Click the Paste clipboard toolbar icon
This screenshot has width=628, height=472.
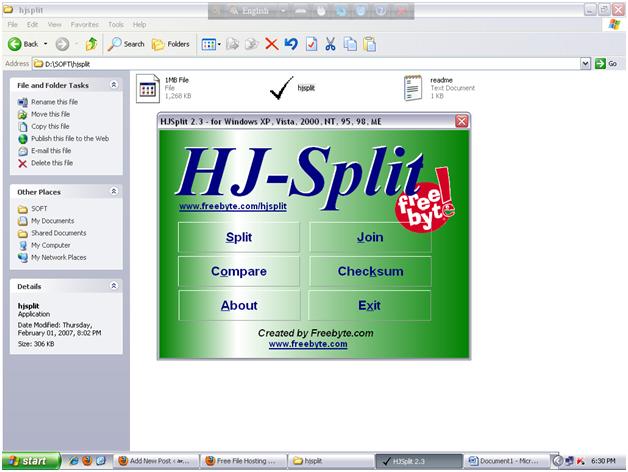370,44
